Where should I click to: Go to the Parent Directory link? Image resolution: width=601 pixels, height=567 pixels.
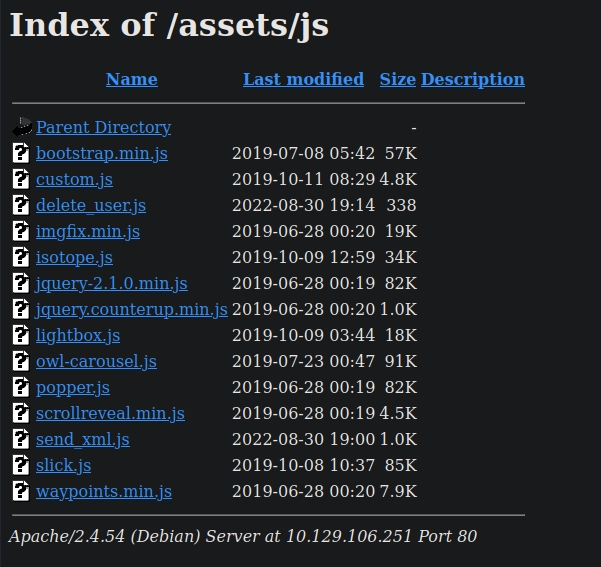coord(103,127)
